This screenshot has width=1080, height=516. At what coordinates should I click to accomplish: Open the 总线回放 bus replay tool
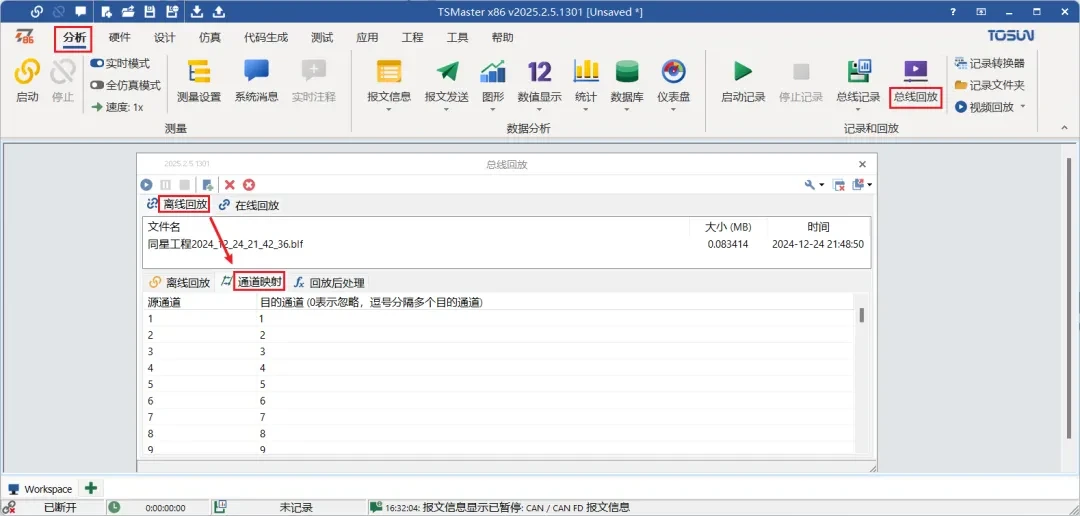point(915,79)
